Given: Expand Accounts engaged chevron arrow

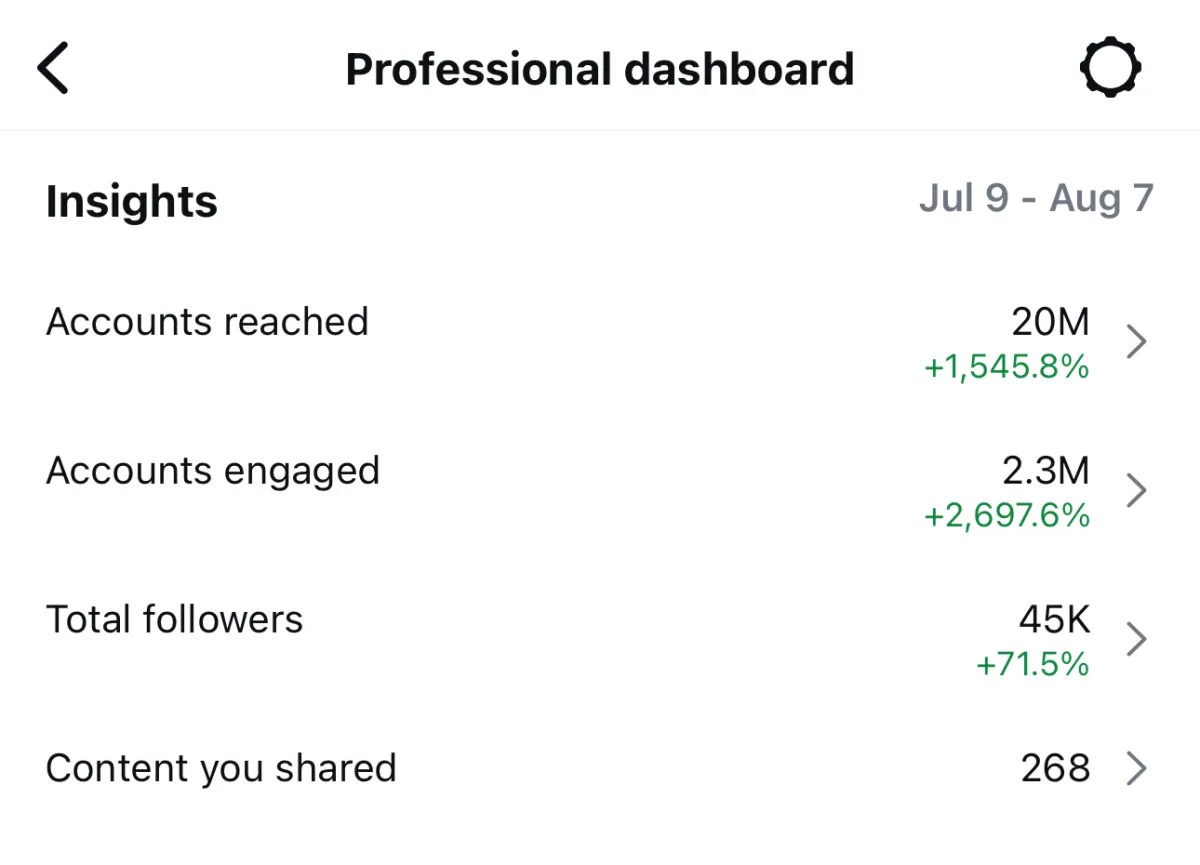Looking at the screenshot, I should pos(1136,491).
